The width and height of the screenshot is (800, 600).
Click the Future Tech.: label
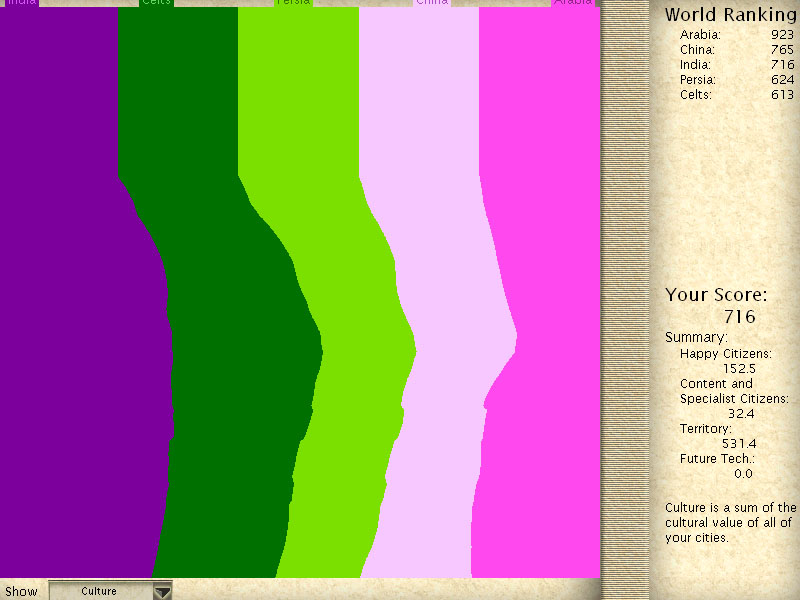pyautogui.click(x=717, y=458)
